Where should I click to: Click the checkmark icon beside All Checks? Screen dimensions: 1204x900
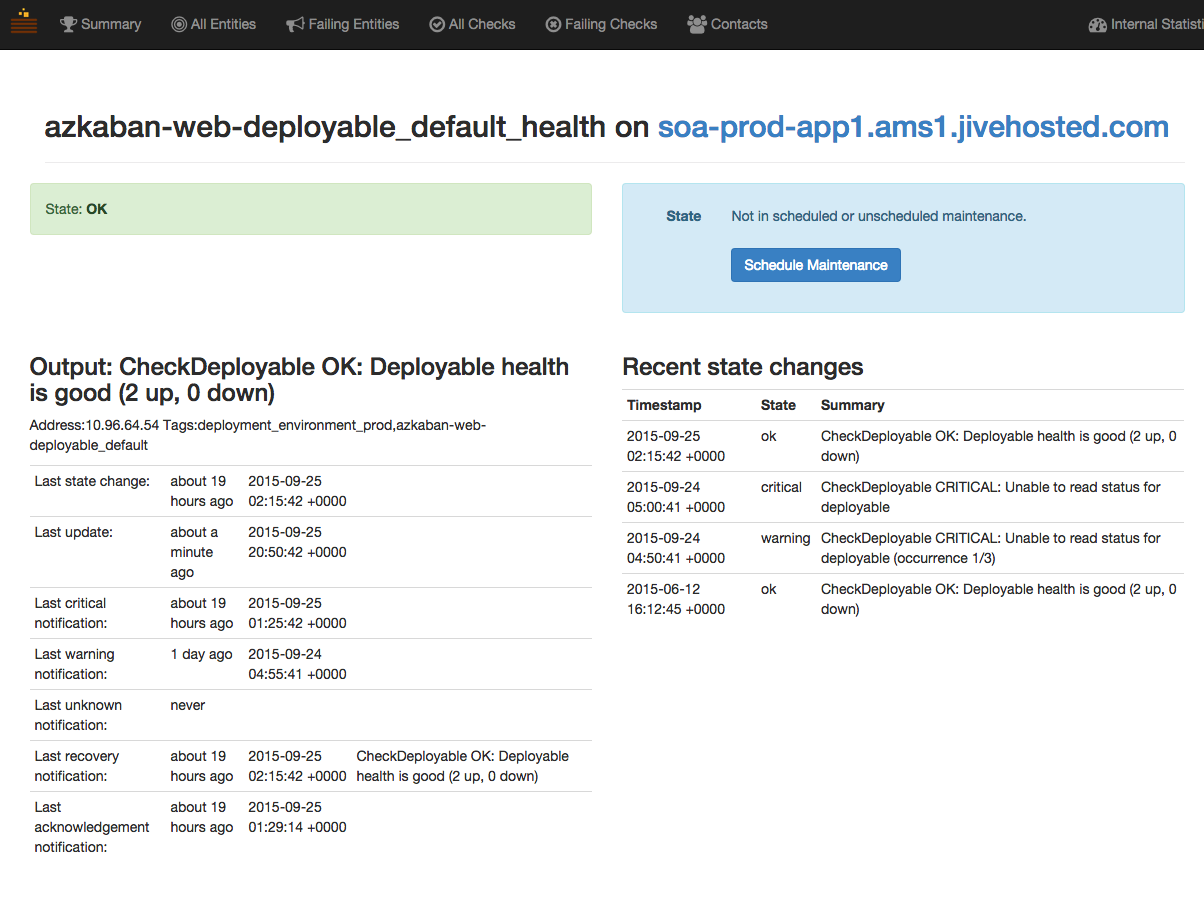tap(437, 24)
